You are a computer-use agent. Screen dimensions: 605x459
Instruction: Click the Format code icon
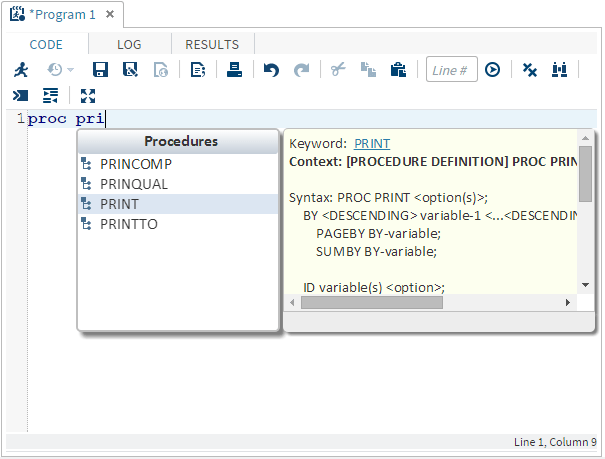click(50, 96)
